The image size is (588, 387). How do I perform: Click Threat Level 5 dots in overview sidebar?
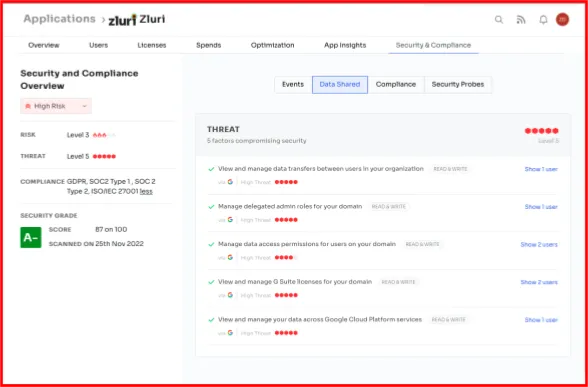click(104, 156)
